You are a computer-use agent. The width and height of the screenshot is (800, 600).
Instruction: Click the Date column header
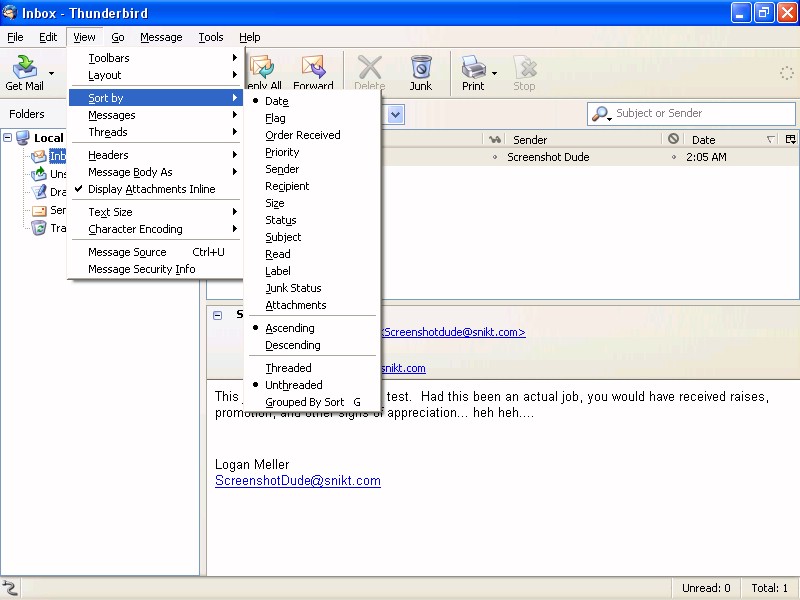[732, 139]
